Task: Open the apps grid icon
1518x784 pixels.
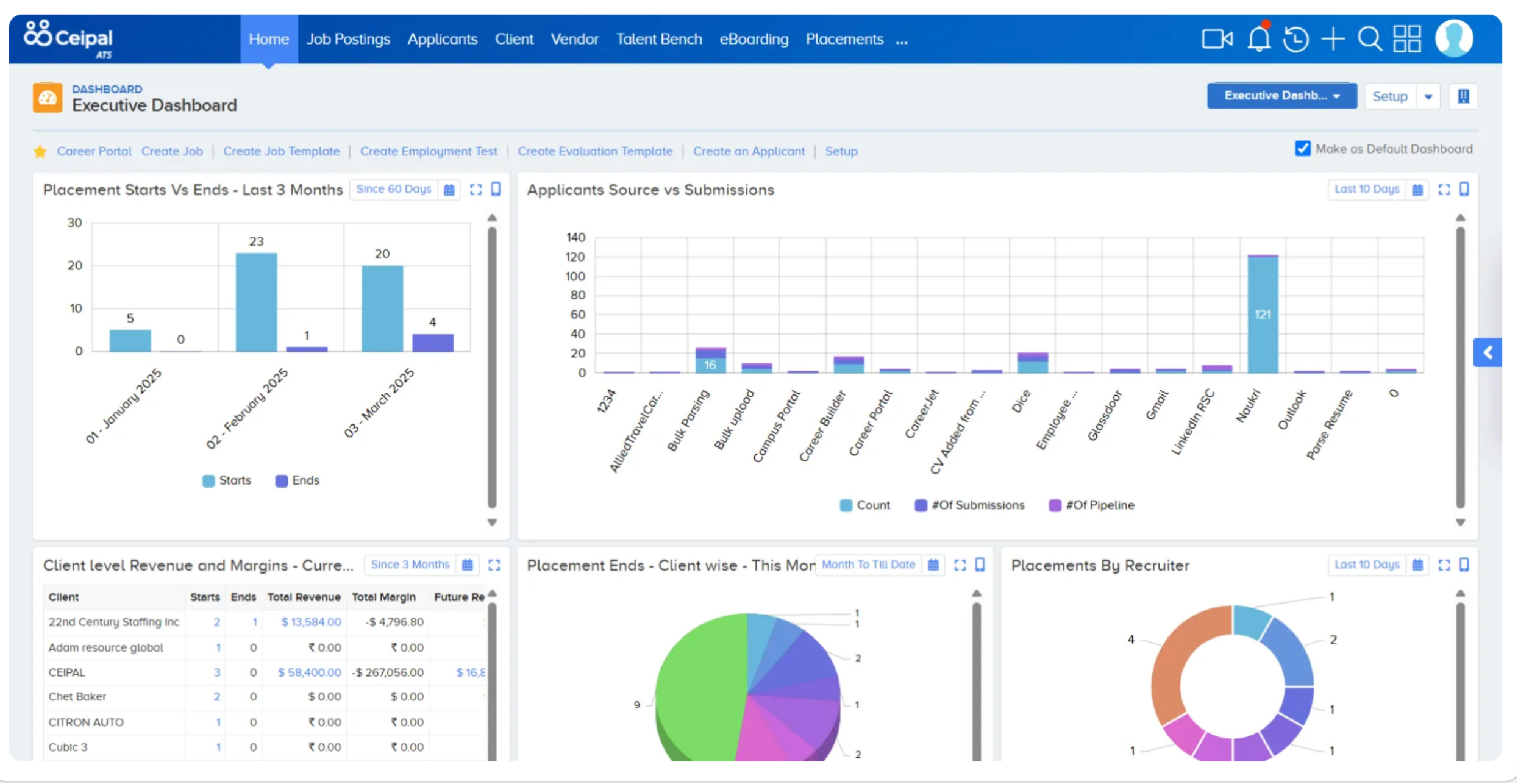Action: pos(1407,39)
